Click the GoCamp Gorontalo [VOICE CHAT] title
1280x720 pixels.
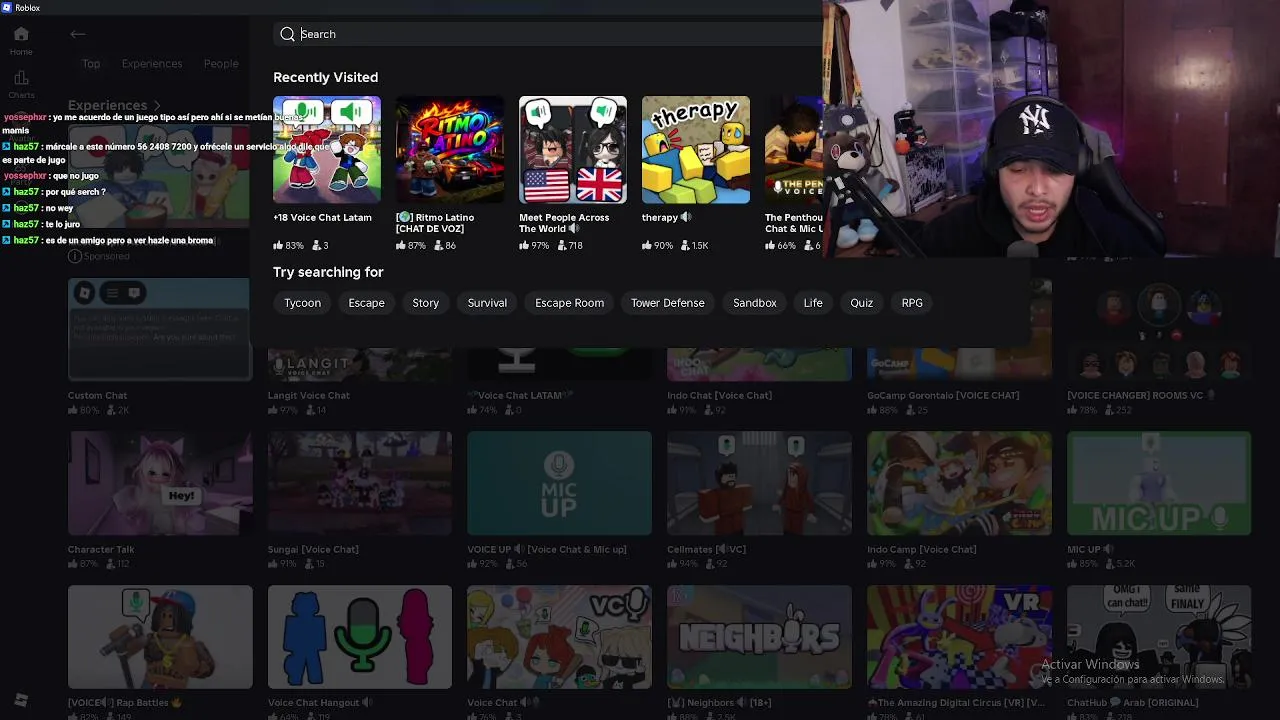(x=943, y=395)
